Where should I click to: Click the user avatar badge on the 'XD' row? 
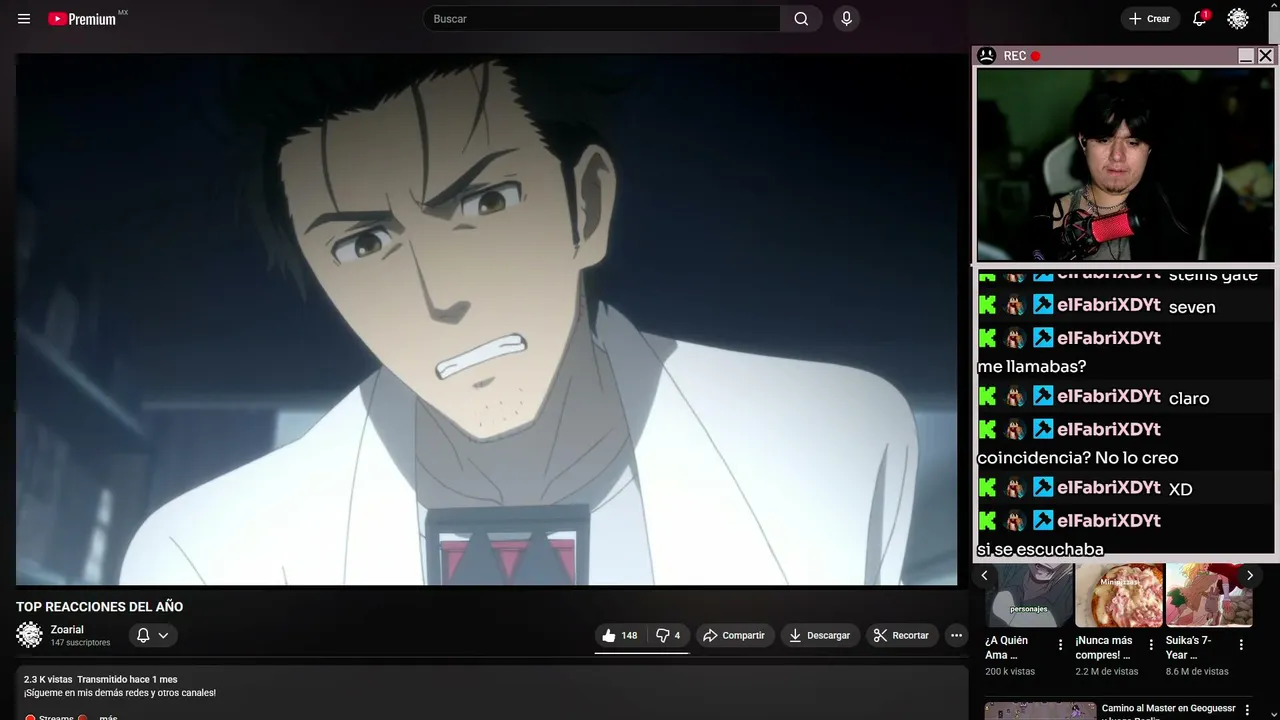click(1015, 488)
